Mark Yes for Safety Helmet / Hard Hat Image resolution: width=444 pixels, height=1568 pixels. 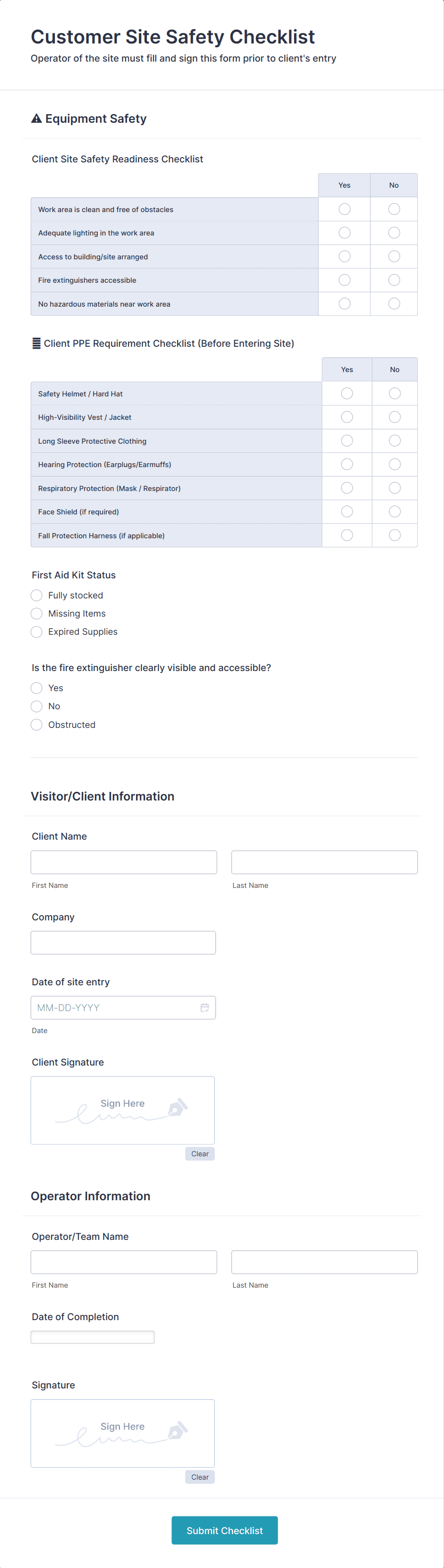coord(347,393)
